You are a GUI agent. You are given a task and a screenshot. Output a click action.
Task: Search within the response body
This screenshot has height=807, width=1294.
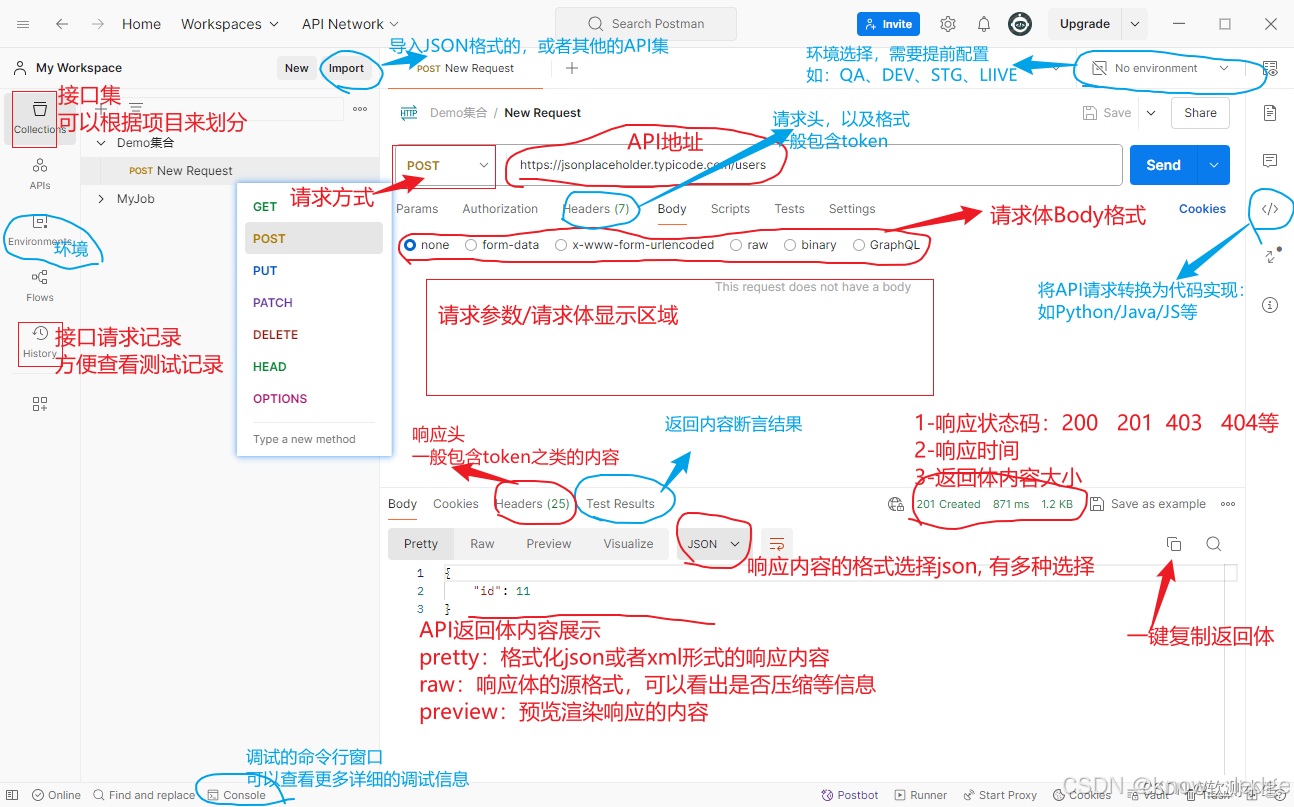click(1212, 543)
